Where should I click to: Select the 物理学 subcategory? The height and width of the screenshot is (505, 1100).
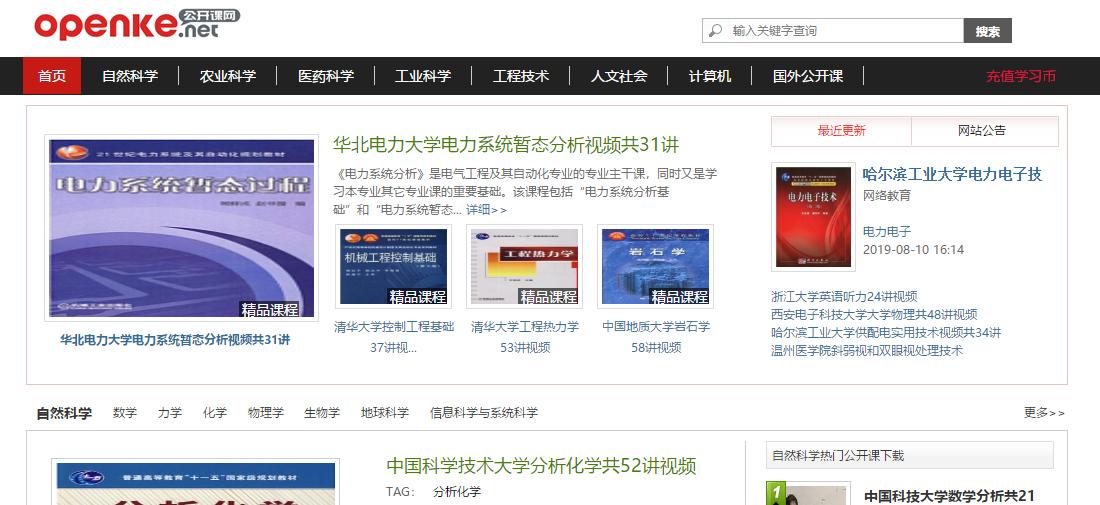[266, 413]
